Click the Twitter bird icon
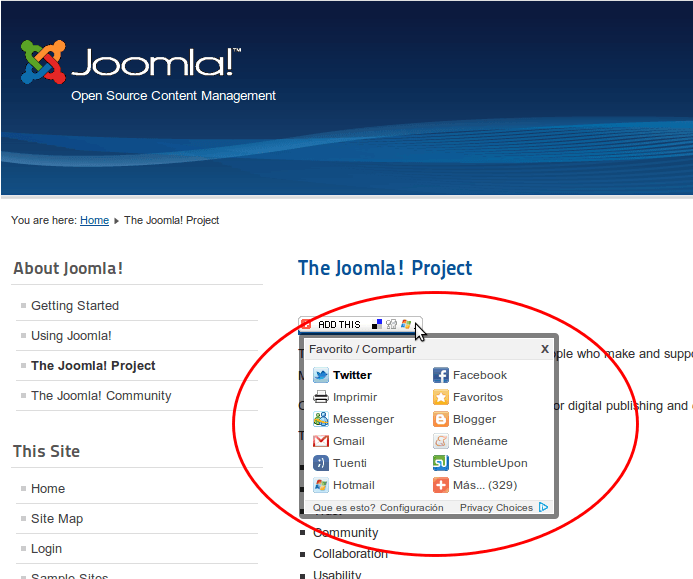The height and width of the screenshot is (579, 693). click(x=321, y=375)
